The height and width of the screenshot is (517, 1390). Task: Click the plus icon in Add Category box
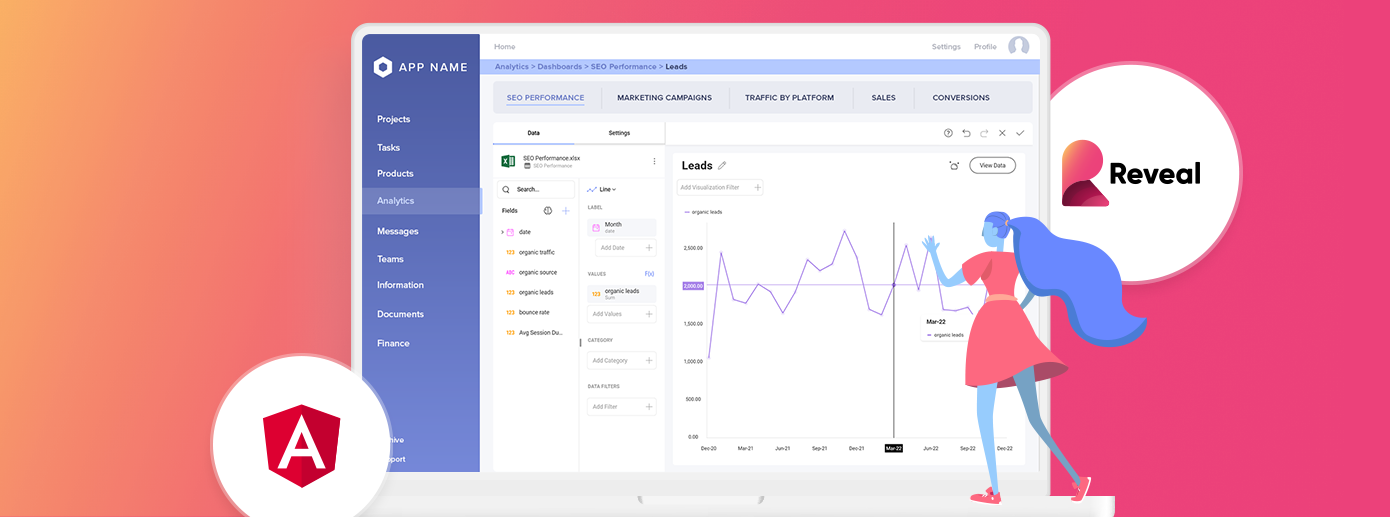click(x=649, y=360)
